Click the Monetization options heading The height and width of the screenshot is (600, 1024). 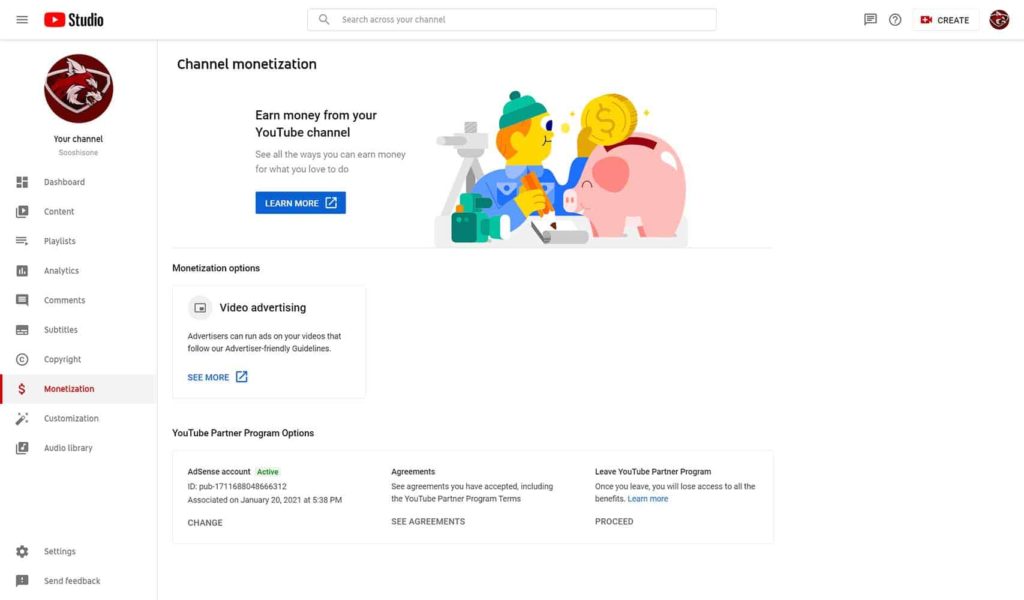click(216, 268)
